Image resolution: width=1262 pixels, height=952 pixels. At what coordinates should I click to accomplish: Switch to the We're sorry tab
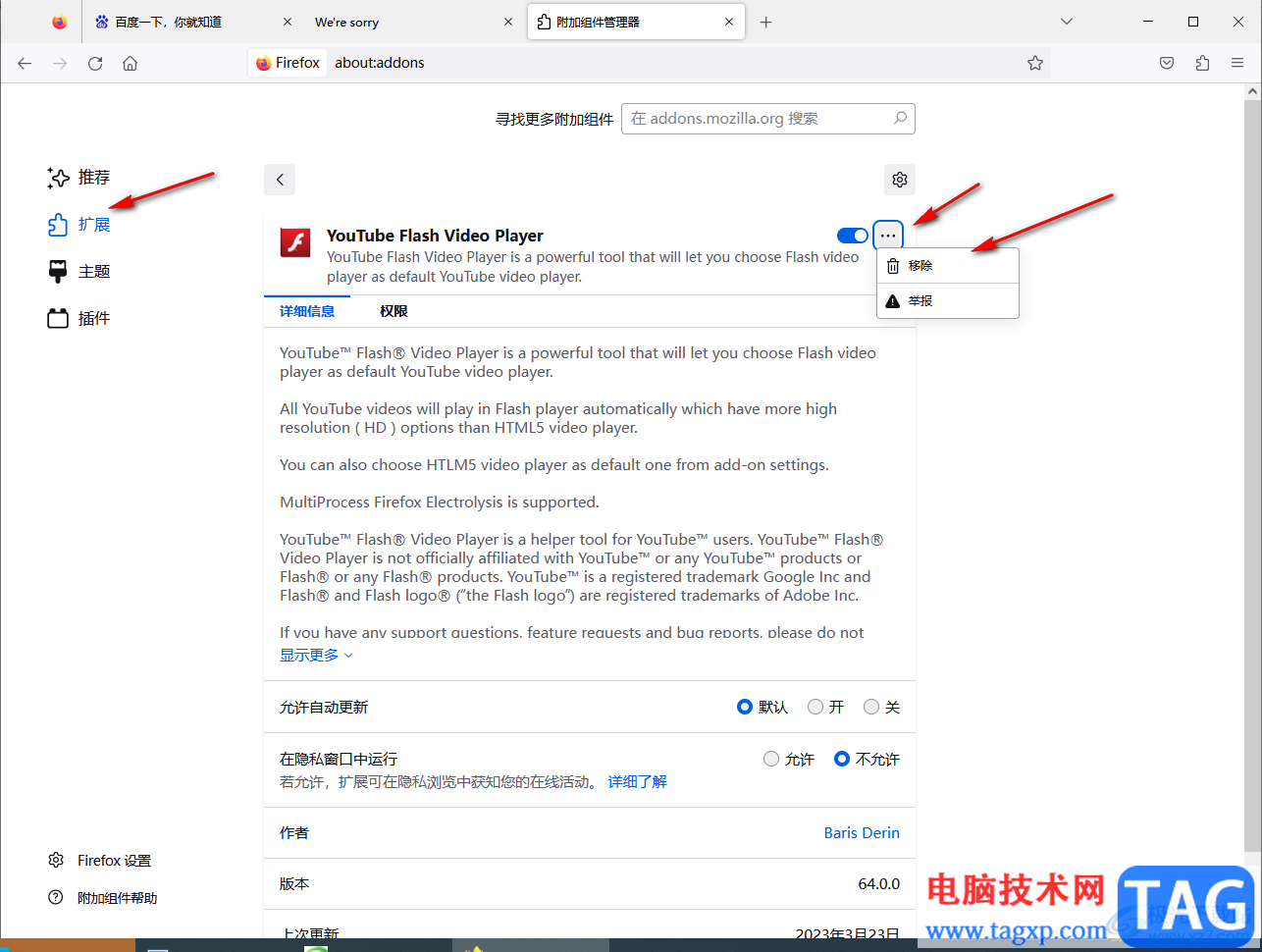(x=412, y=22)
